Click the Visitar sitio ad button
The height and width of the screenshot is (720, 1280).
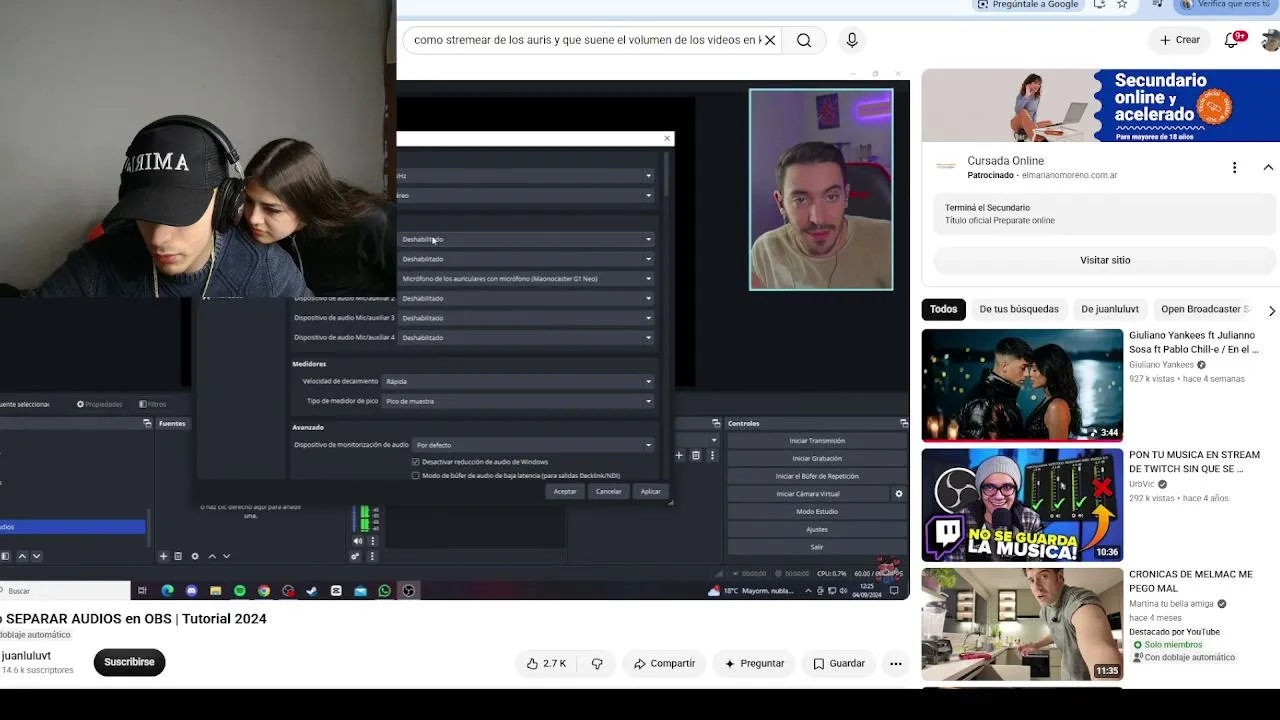coord(1105,260)
